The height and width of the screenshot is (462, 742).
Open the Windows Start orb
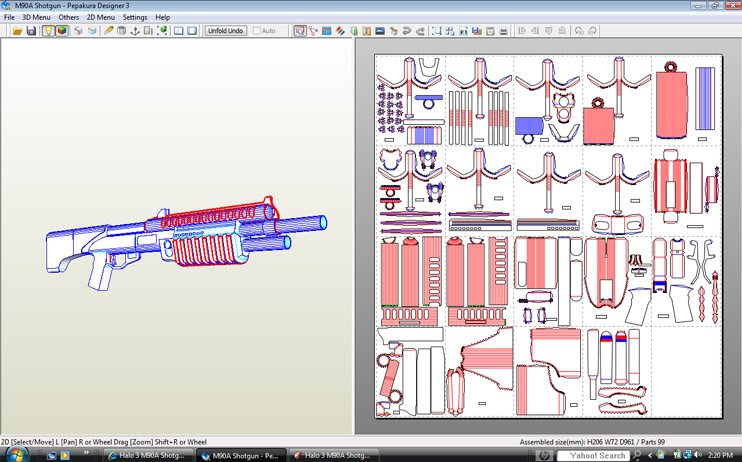pyautogui.click(x=17, y=455)
